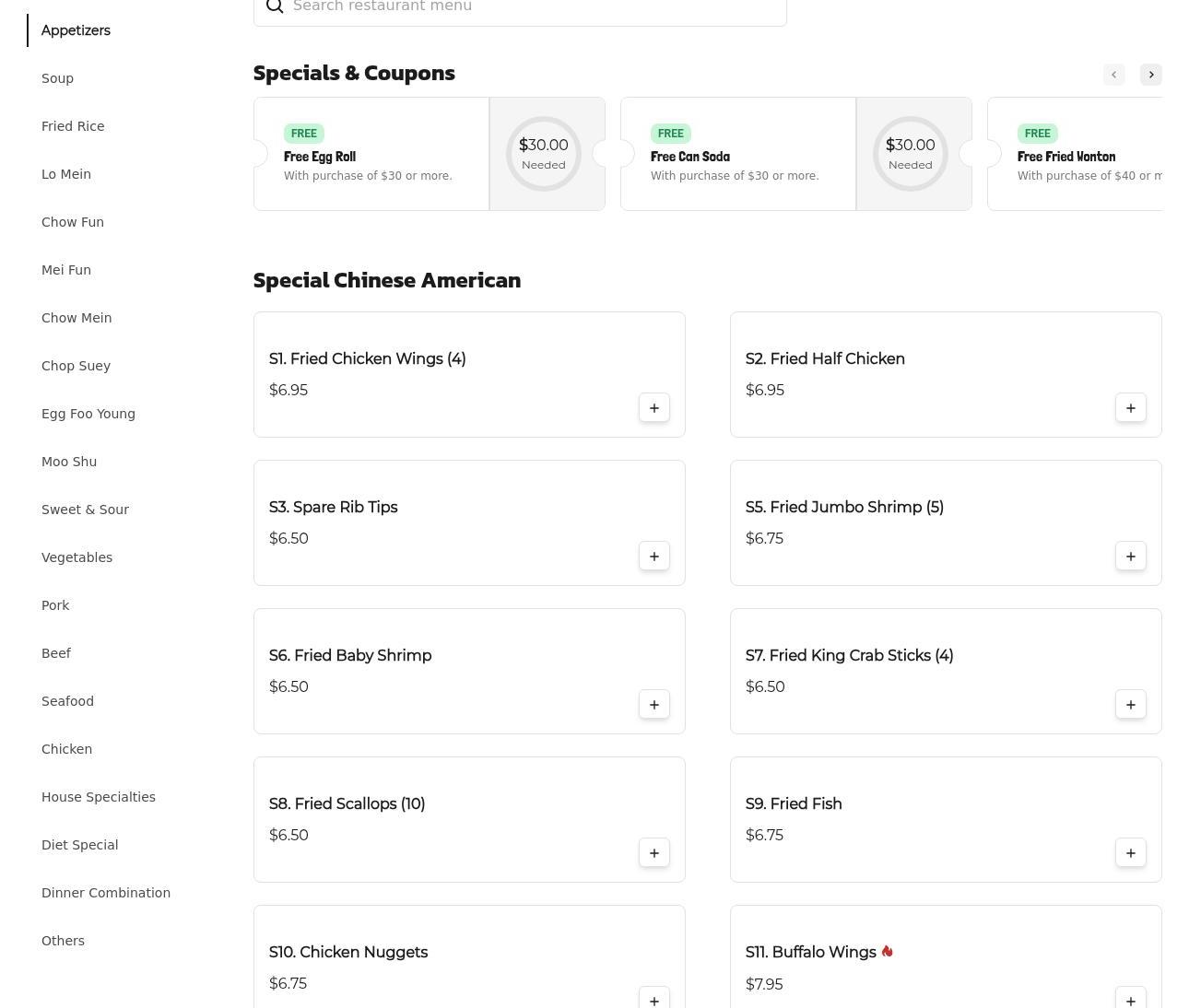Viewport: 1189px width, 1008px height.
Task: Add S1. Fried Chicken Wings to cart
Action: 653,408
